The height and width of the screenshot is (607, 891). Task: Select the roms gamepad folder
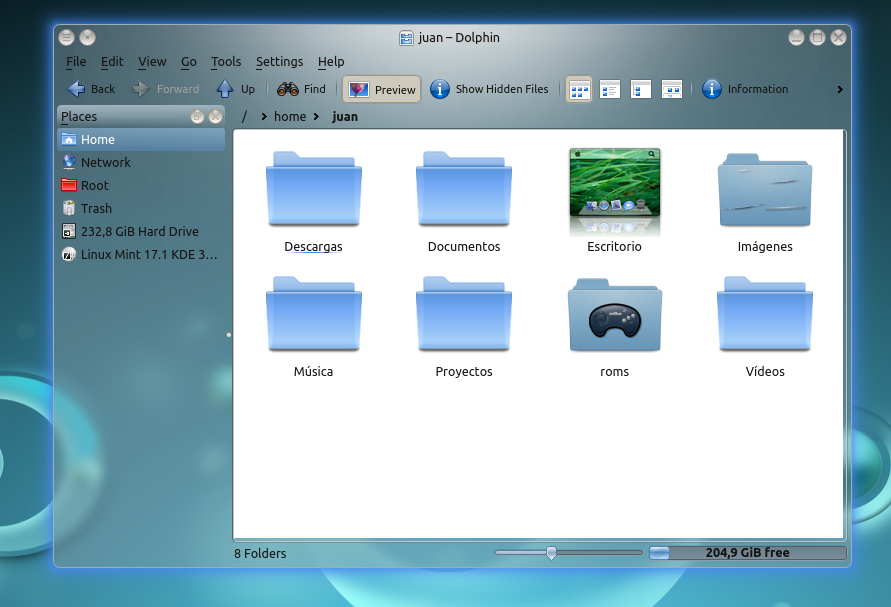[x=615, y=327]
